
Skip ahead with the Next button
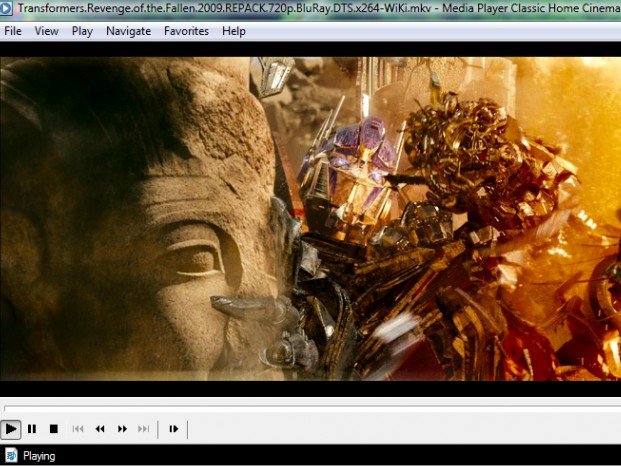coord(144,429)
